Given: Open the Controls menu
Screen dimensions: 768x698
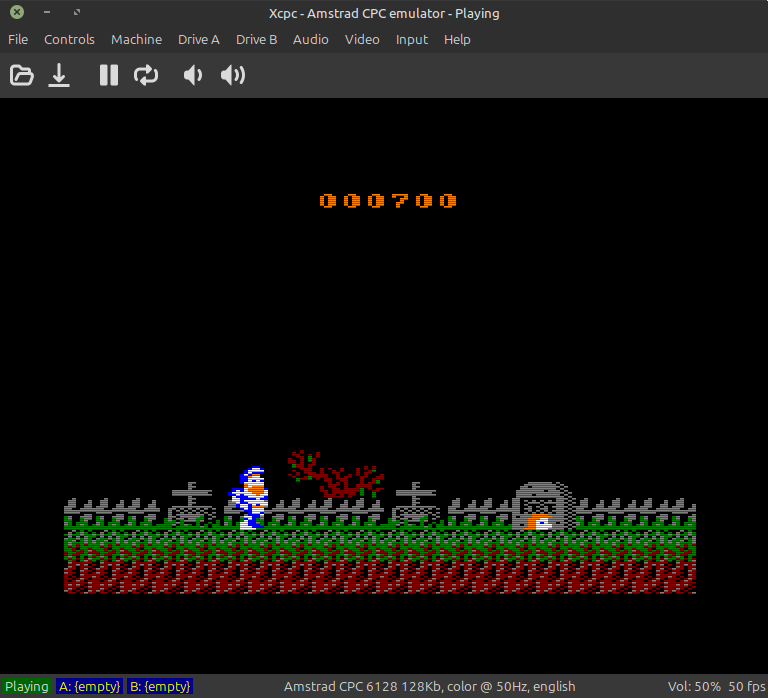Looking at the screenshot, I should click(x=69, y=40).
